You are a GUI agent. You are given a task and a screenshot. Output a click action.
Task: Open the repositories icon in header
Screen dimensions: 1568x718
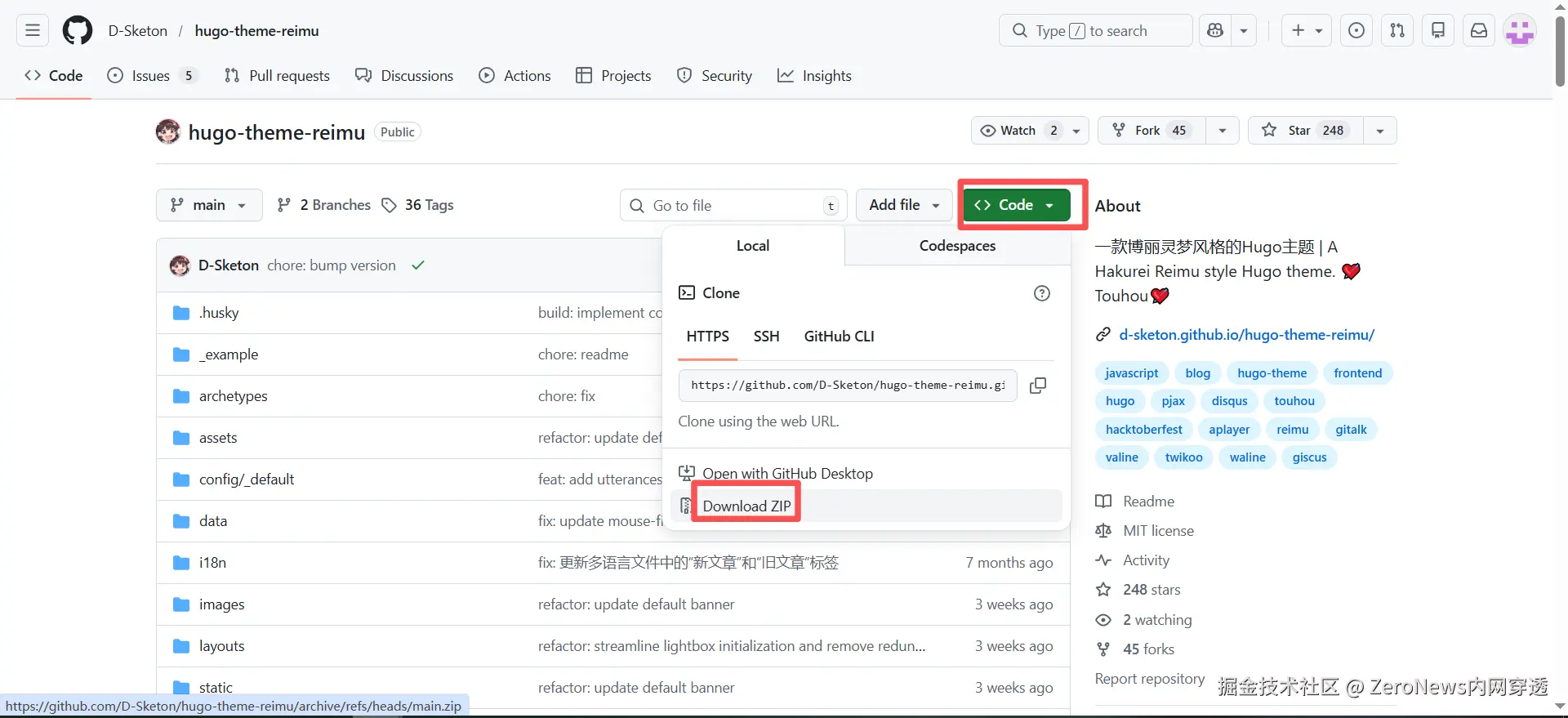(1438, 31)
